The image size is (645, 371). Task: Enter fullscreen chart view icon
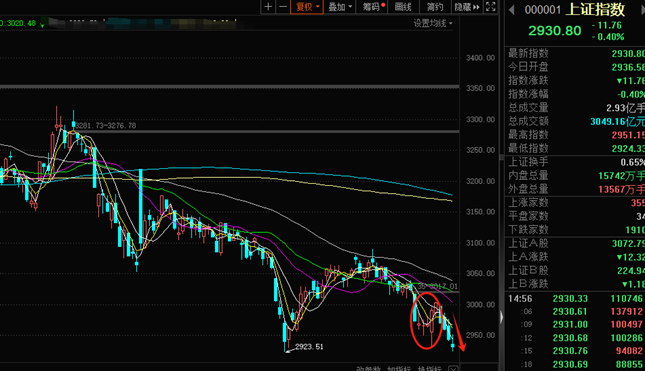tap(490, 7)
